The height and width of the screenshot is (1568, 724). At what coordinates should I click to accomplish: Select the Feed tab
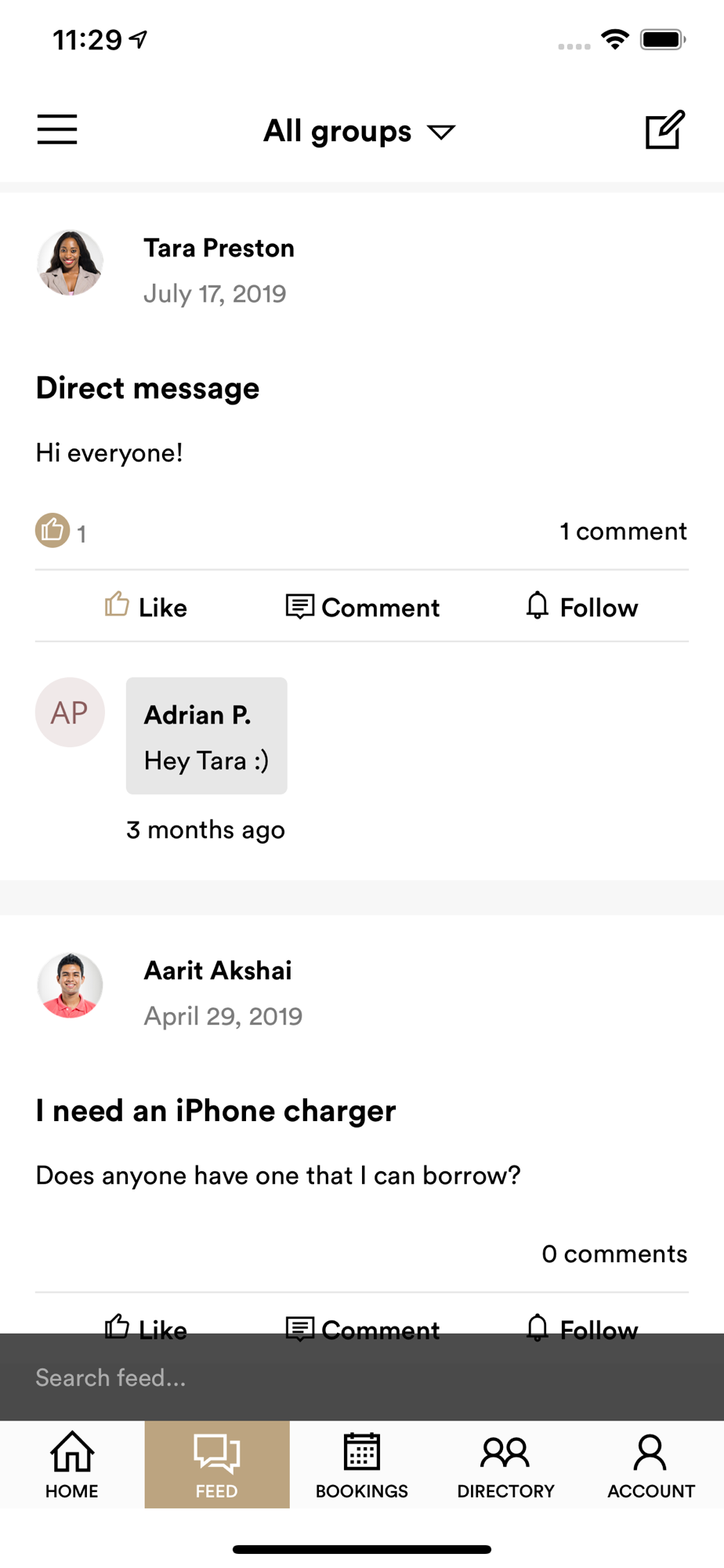coord(217,1465)
